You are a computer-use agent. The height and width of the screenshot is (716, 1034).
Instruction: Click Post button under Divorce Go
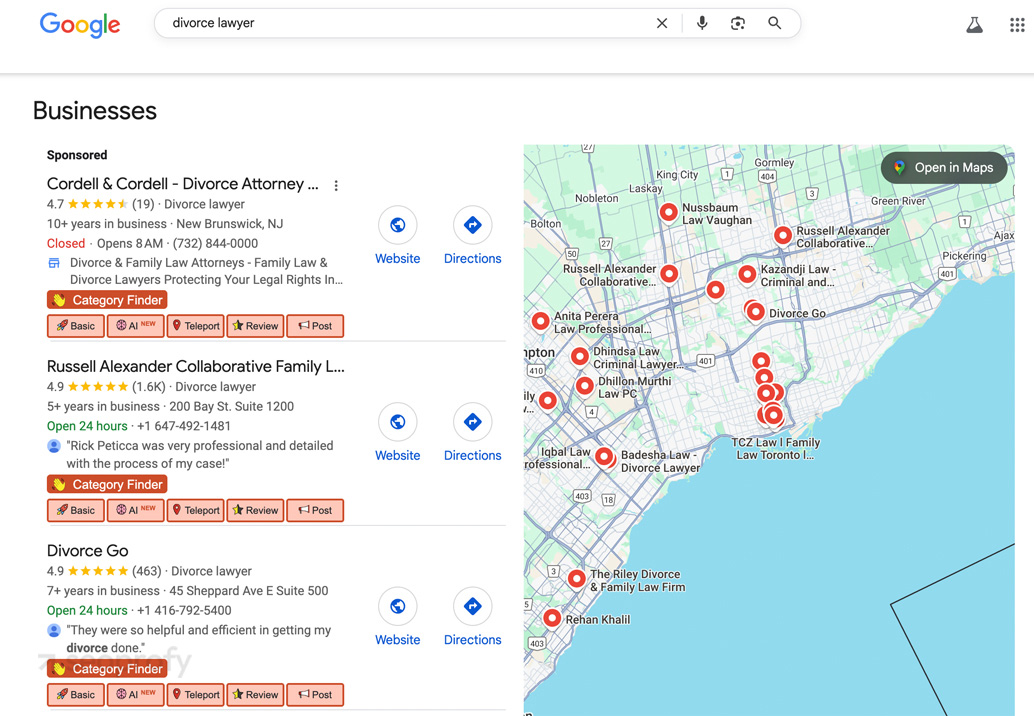pyautogui.click(x=315, y=694)
